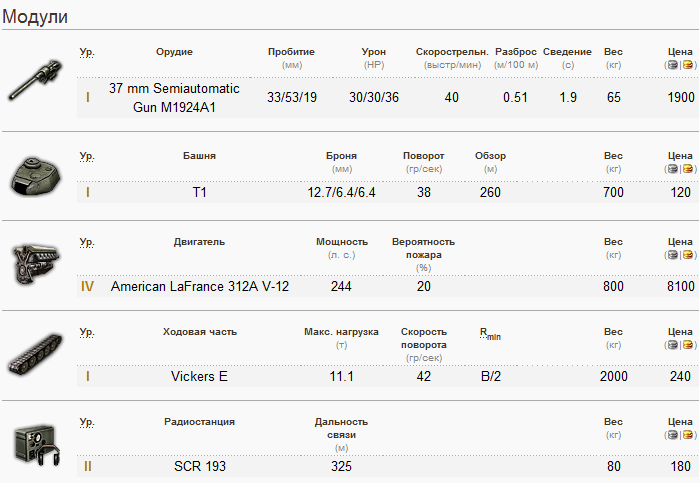
Task: Click the 'Вероятность пожара' column header
Action: 423,248
